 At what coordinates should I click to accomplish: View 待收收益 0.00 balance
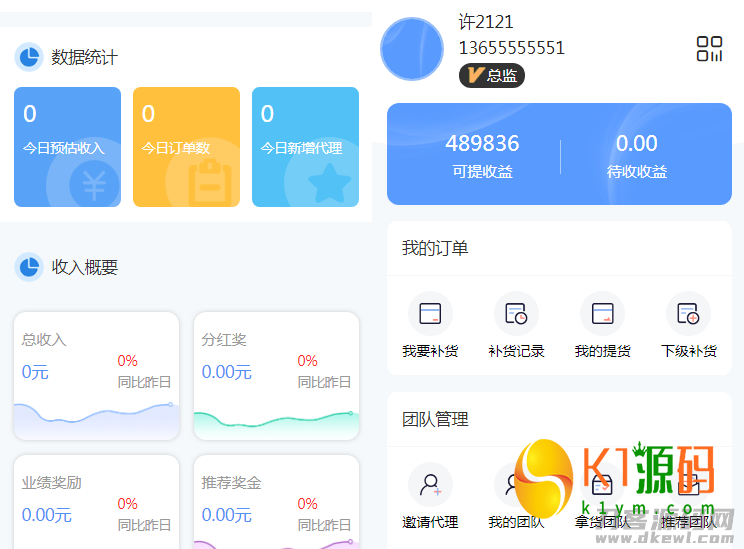pyautogui.click(x=637, y=156)
